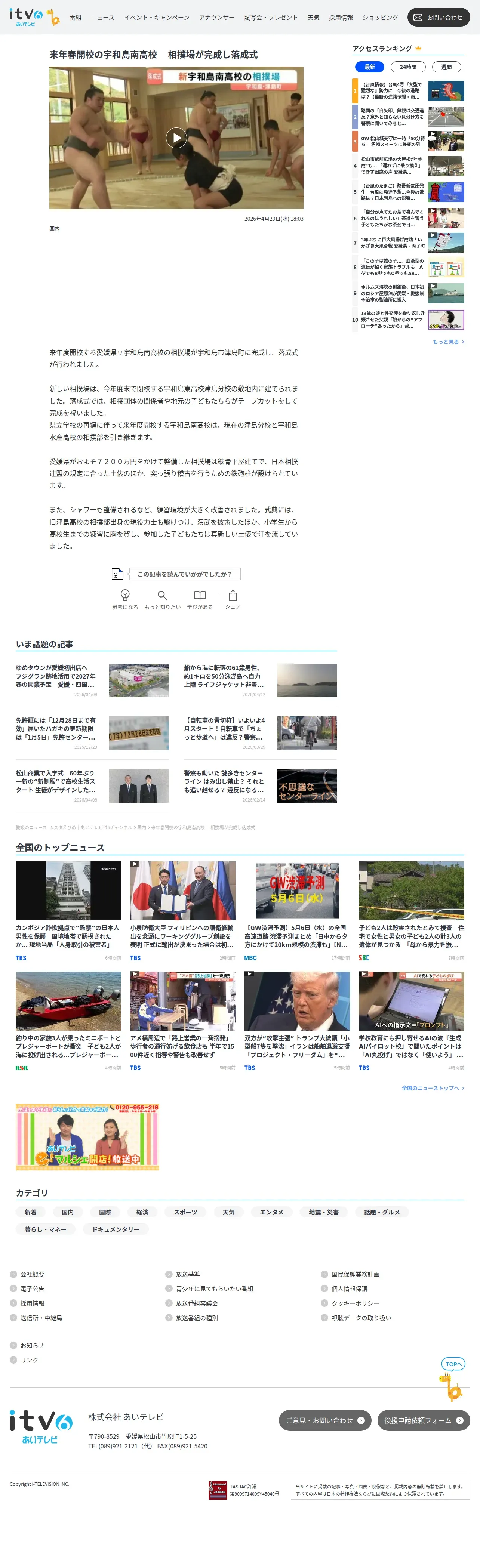Open the トランプ大統領 news thumbnail

(297, 1001)
